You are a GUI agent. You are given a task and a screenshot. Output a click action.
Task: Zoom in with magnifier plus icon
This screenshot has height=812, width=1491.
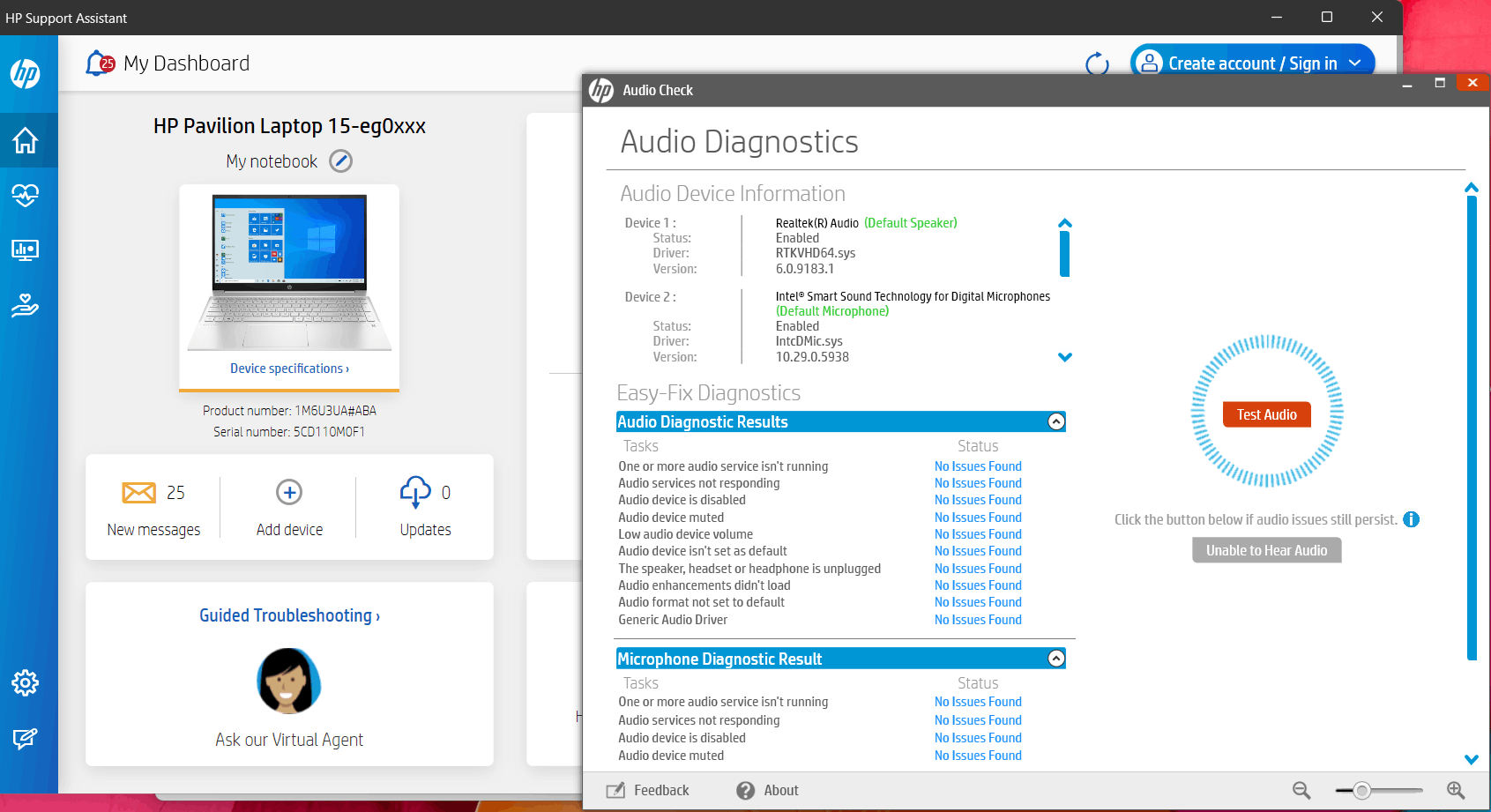[x=1456, y=791]
